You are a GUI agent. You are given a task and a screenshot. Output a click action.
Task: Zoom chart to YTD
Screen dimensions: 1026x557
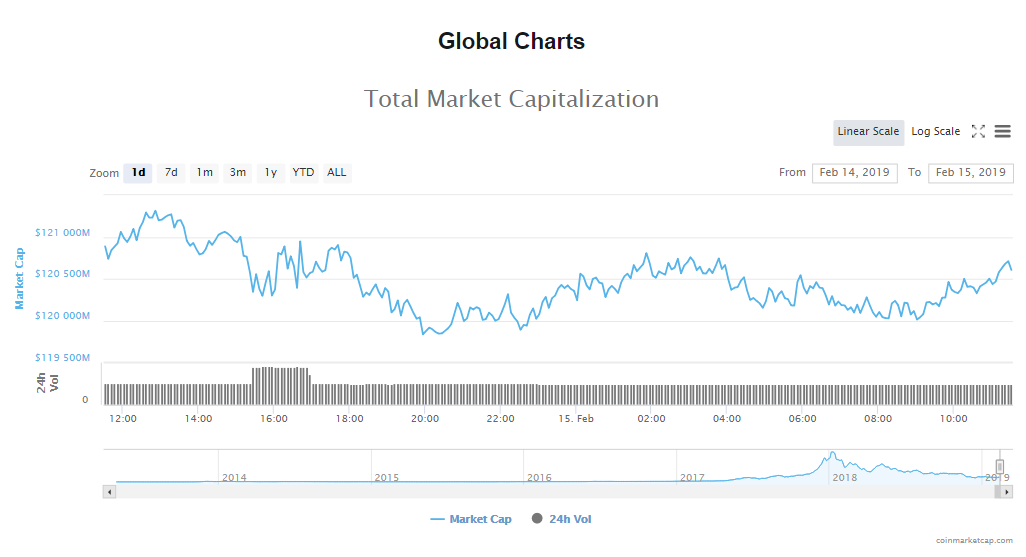[303, 173]
